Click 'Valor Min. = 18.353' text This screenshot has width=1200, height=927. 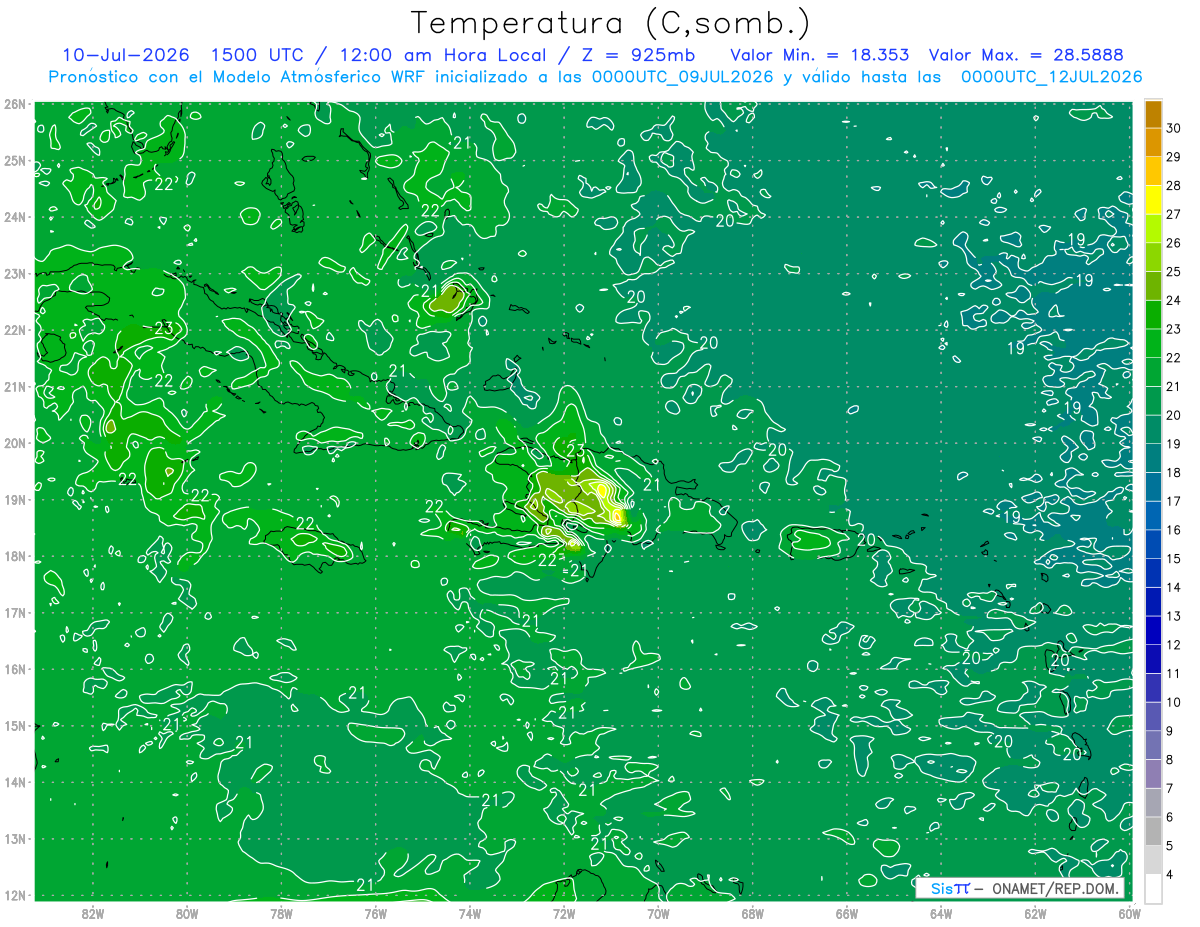(x=820, y=55)
